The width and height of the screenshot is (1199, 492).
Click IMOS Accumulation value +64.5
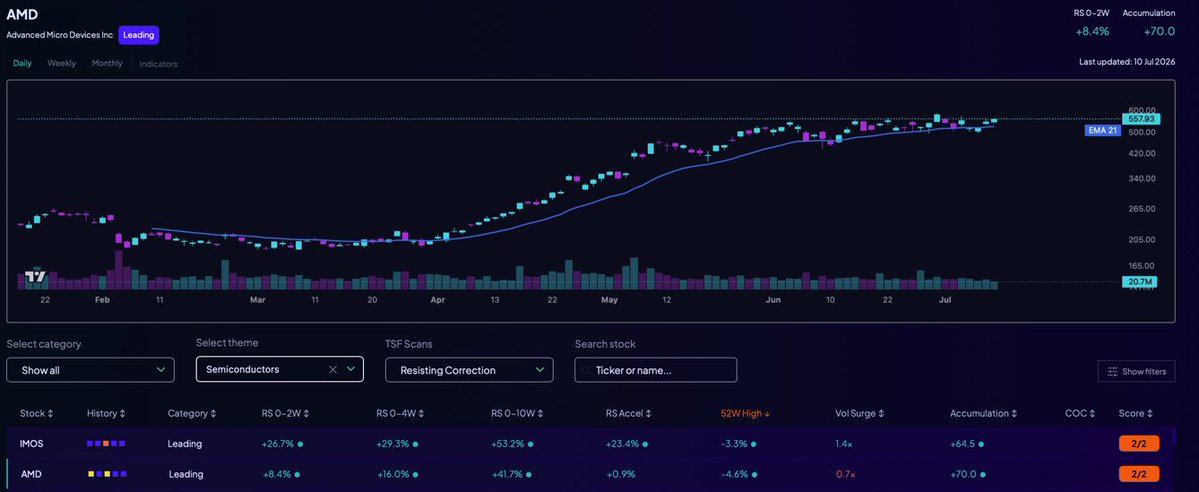pyautogui.click(x=964, y=443)
